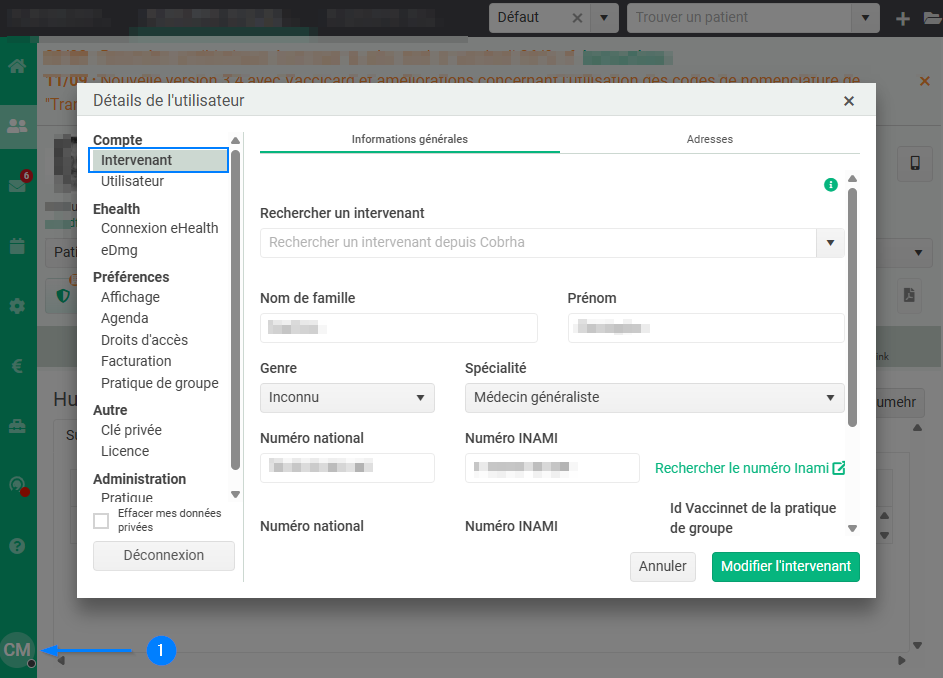The height and width of the screenshot is (678, 943).
Task: Open the patients icon in sidebar
Action: click(17, 126)
